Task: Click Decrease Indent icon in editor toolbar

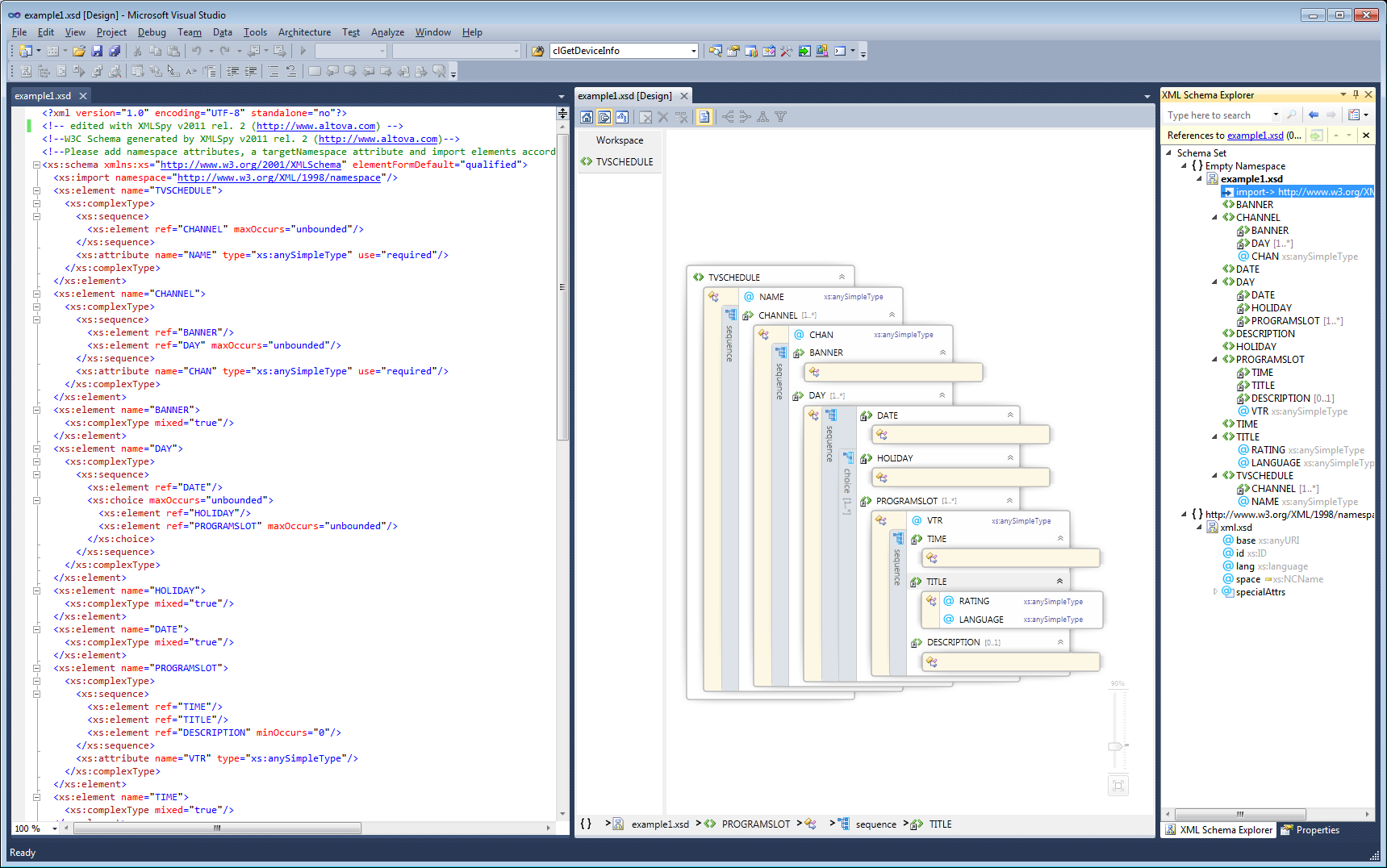Action: [x=233, y=72]
